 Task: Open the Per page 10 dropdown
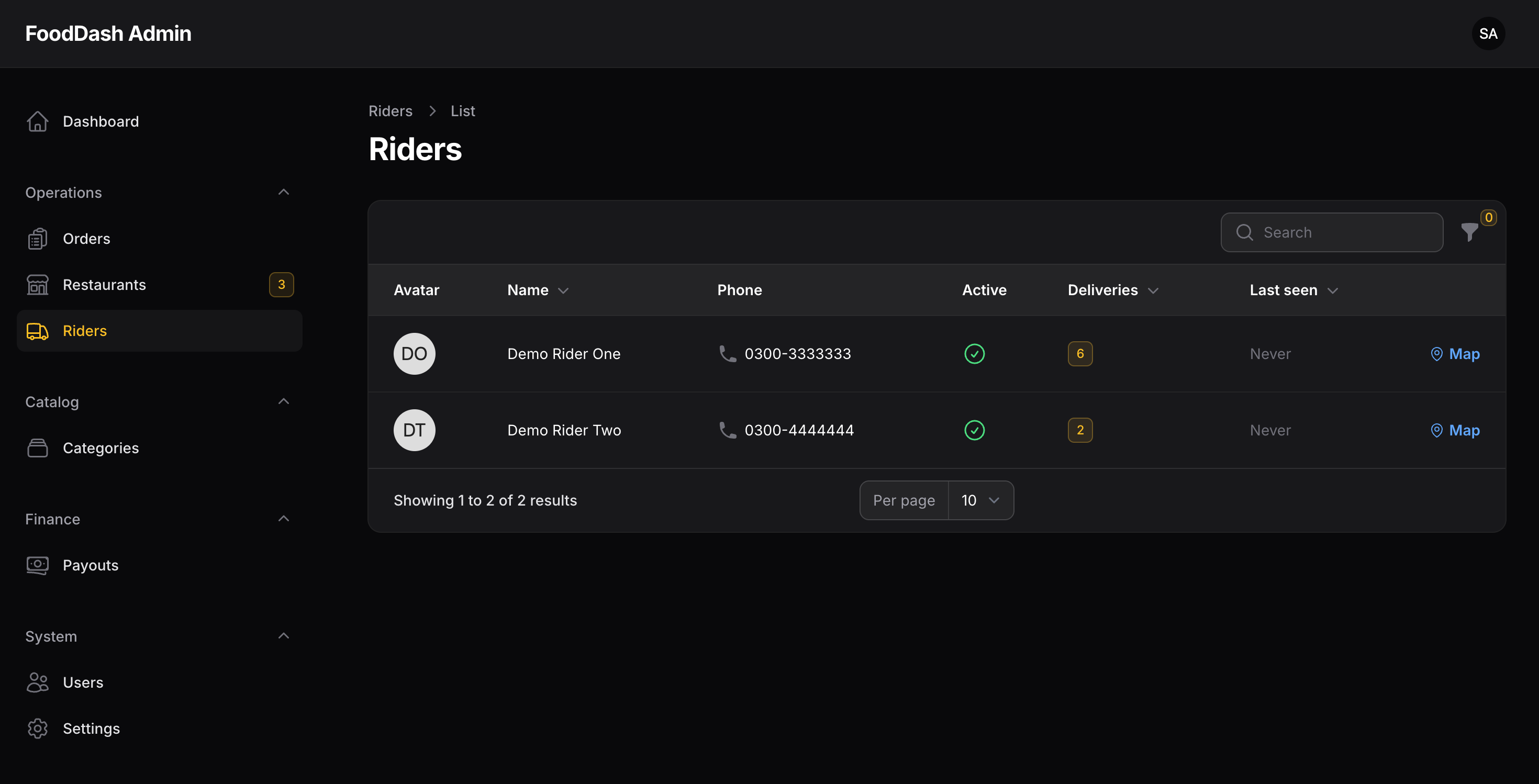click(x=980, y=500)
